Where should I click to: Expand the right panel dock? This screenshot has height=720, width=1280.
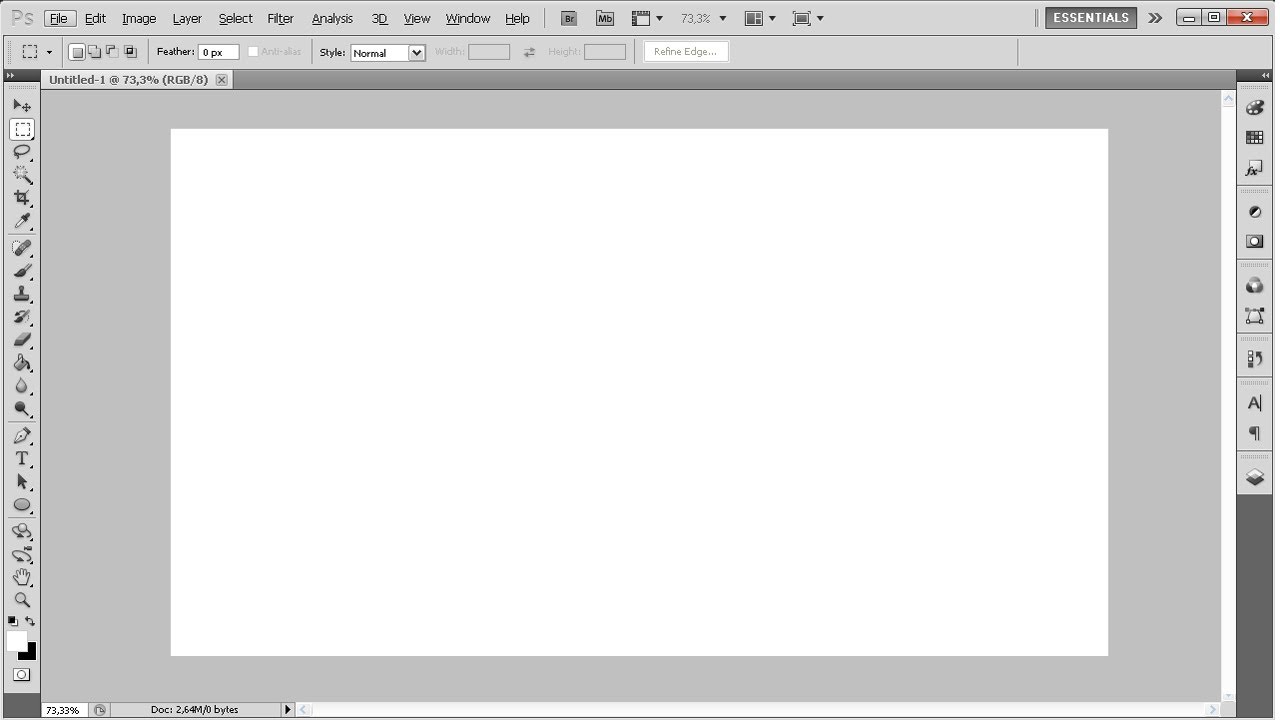[x=1265, y=75]
